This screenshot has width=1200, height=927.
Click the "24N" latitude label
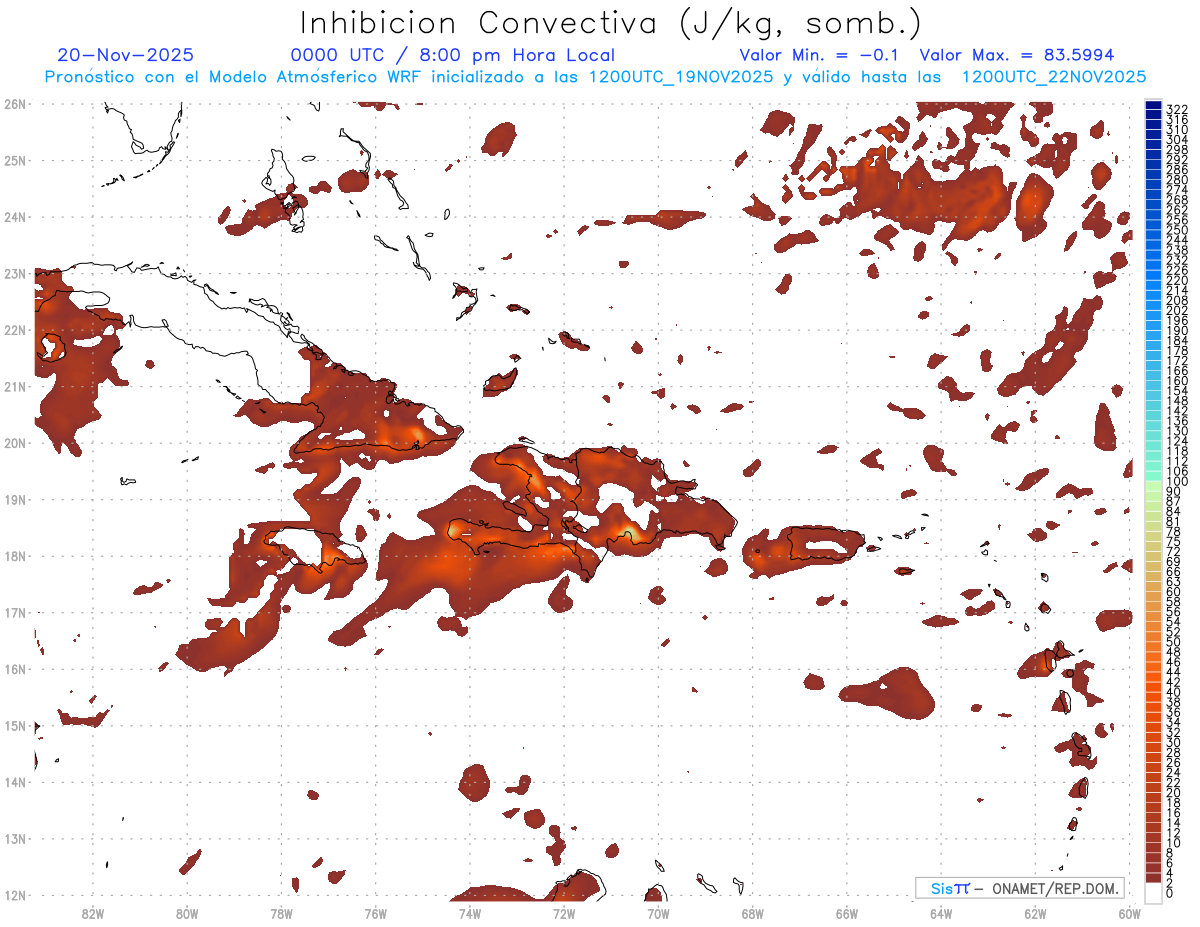[15, 217]
